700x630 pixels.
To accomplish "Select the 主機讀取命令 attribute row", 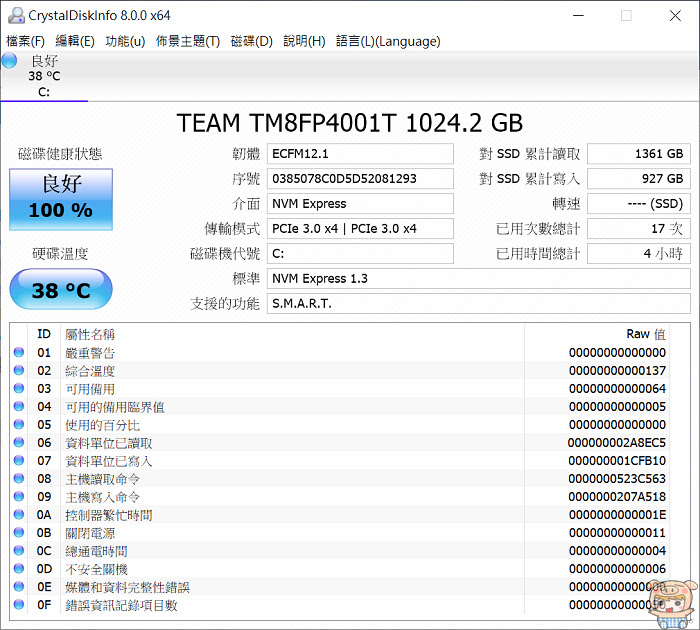I will pos(340,479).
